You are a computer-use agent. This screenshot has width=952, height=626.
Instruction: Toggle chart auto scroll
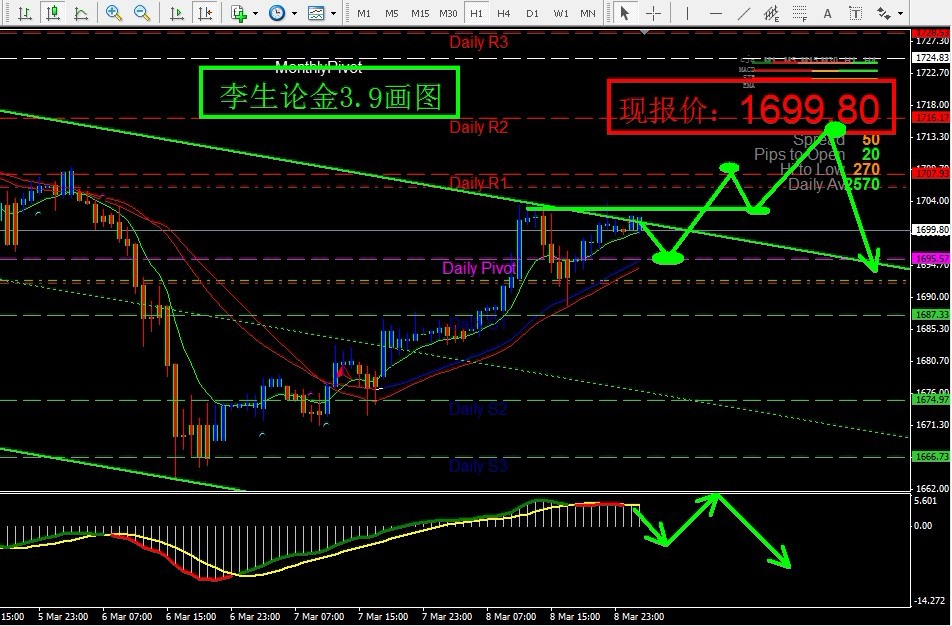tap(177, 13)
